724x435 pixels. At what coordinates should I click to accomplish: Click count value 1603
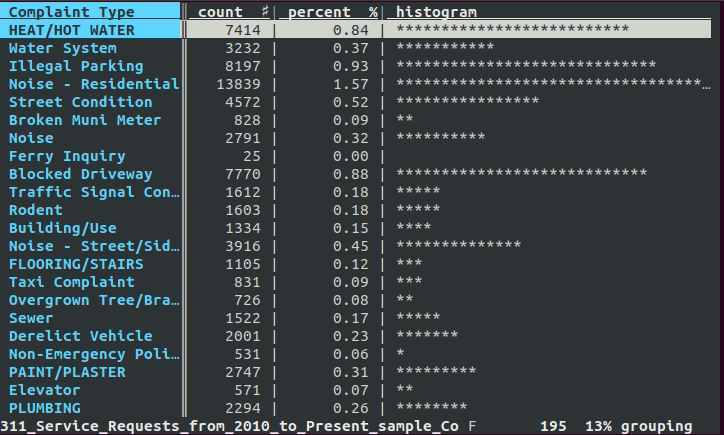[243, 210]
